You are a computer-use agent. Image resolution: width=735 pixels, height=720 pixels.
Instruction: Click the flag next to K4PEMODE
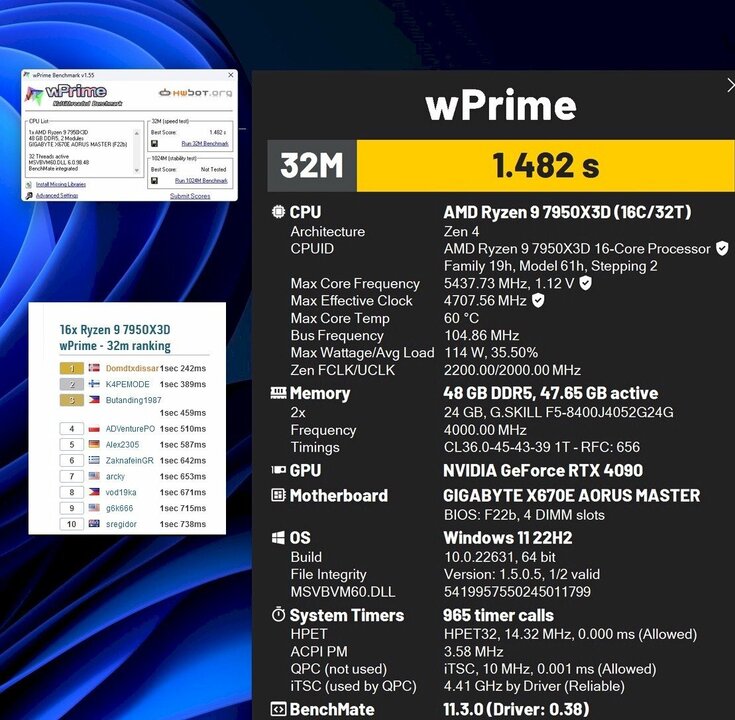pyautogui.click(x=94, y=384)
